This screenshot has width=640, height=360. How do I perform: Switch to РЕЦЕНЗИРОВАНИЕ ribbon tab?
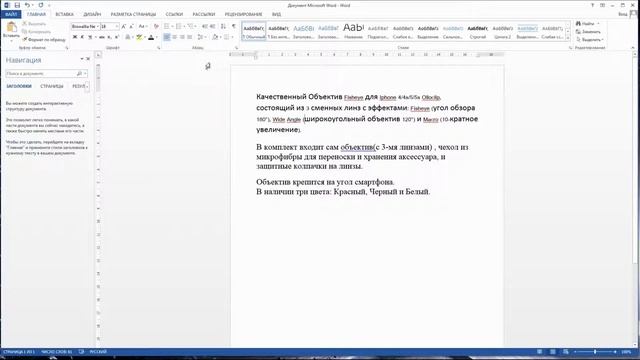pos(243,14)
